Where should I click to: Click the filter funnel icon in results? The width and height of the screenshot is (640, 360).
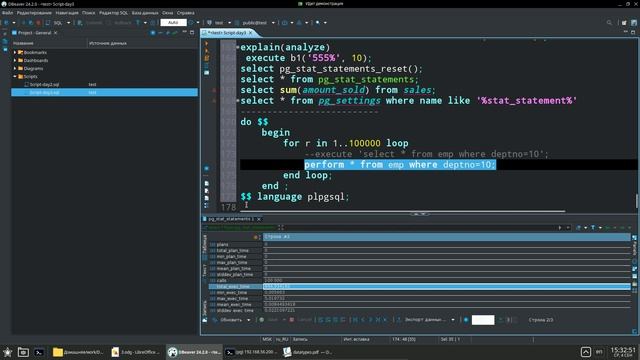tap(593, 227)
